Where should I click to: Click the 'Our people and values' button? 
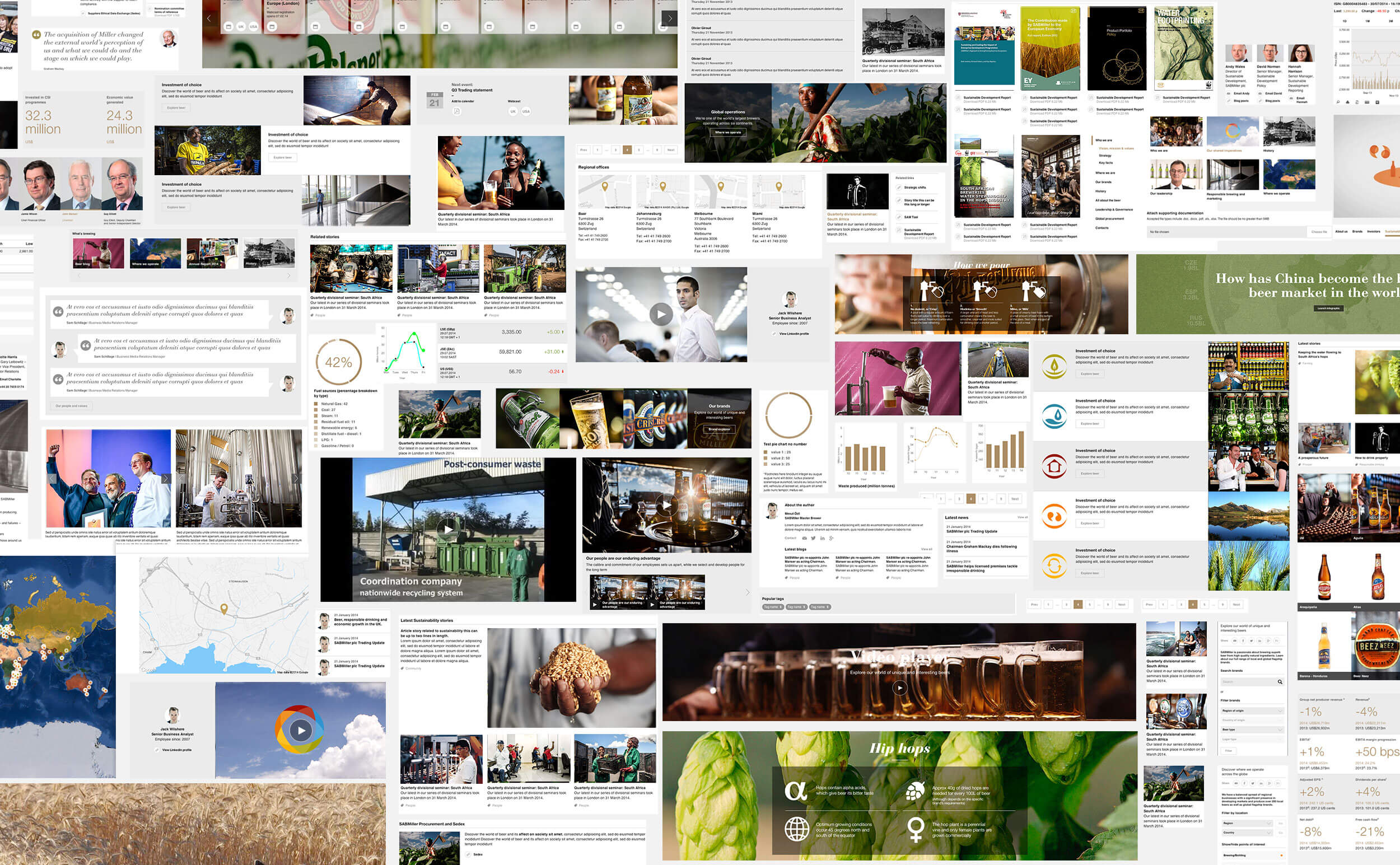(72, 405)
